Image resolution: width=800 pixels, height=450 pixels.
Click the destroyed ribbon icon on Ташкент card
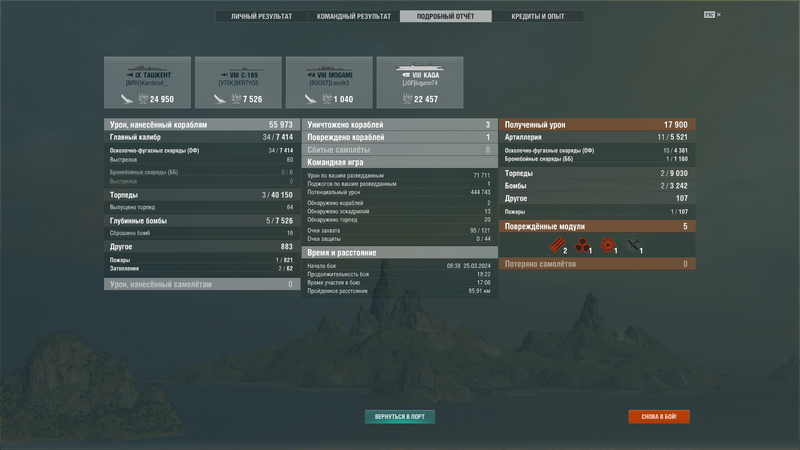(125, 98)
